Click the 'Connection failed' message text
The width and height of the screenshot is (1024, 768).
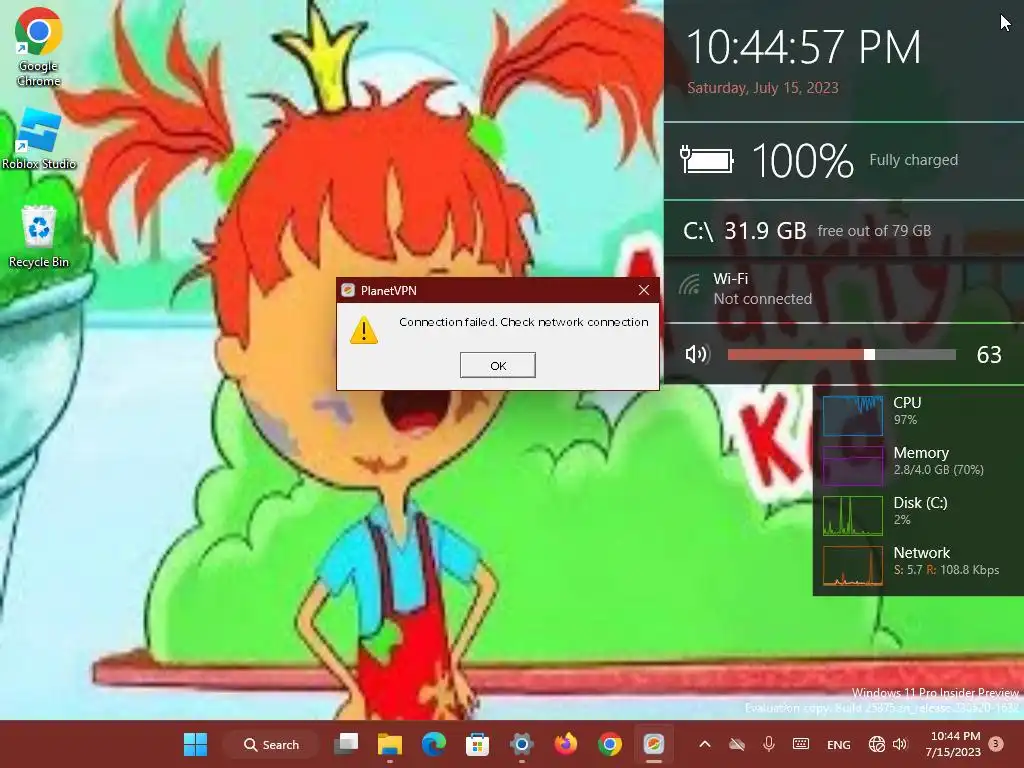click(524, 322)
